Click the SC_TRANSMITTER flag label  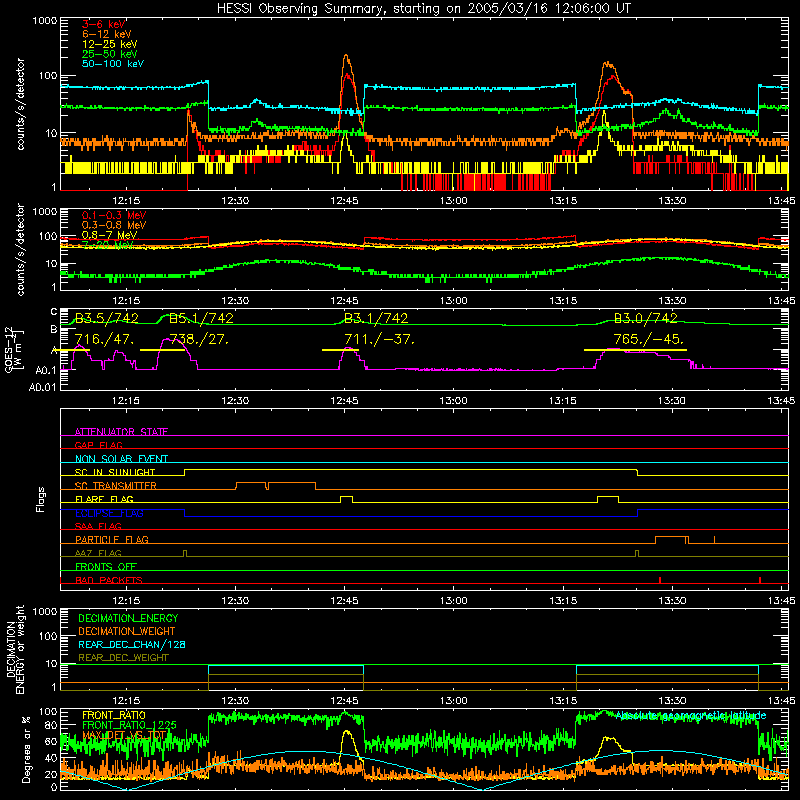[116, 485]
